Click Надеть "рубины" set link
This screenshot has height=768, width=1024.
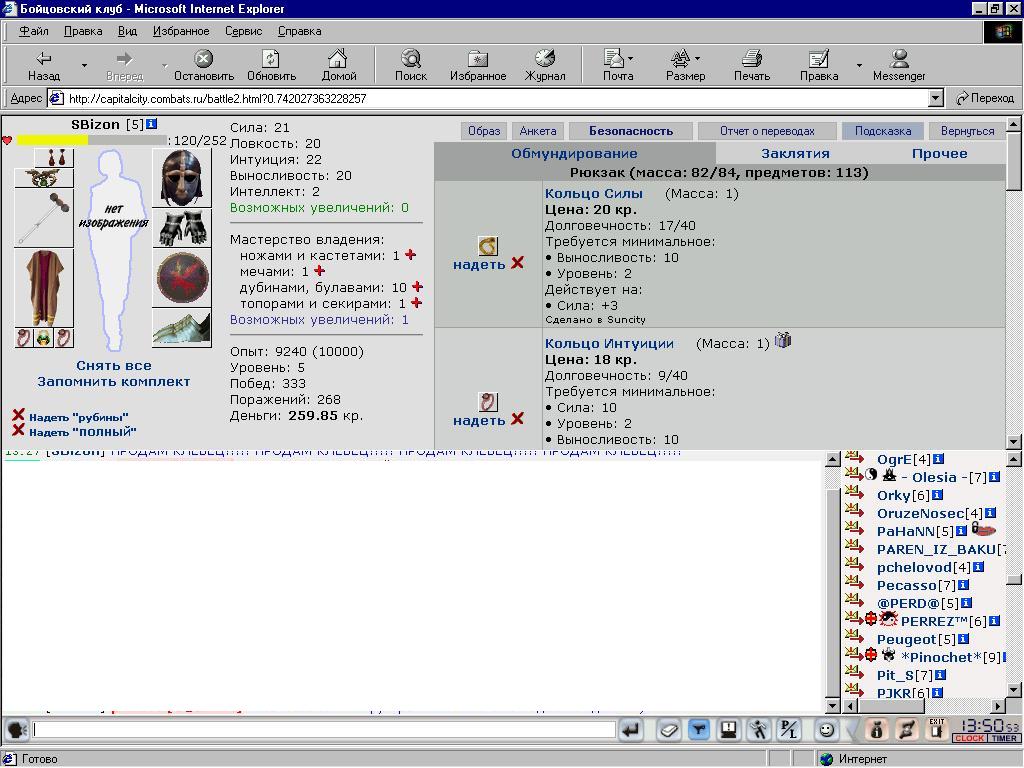tap(78, 417)
